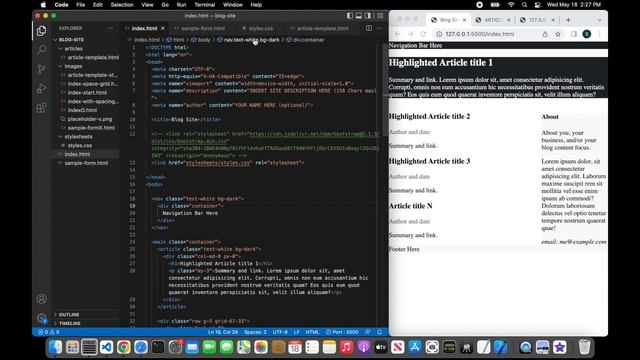Viewport: 640px width, 360px height.
Task: Open the File menu
Action: click(81, 5)
